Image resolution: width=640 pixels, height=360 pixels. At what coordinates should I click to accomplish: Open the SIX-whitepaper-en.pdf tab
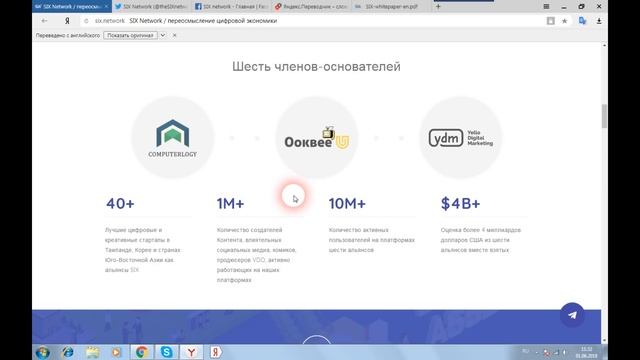coord(391,7)
